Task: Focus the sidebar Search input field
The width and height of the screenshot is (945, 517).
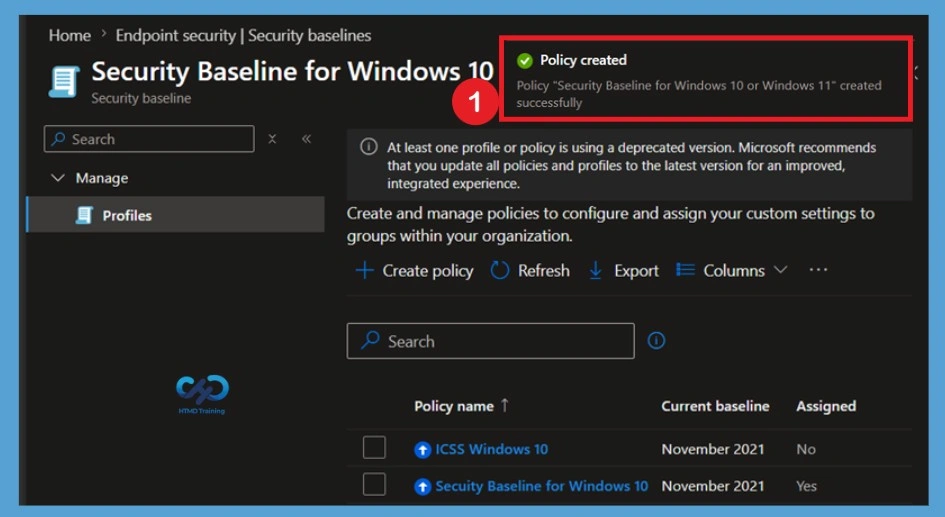Action: pos(149,139)
